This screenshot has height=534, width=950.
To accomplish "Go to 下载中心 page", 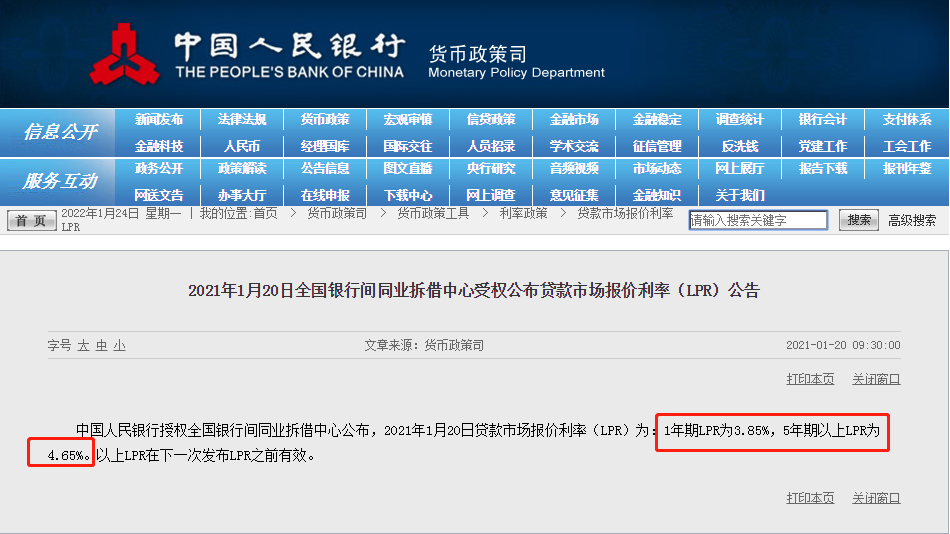I will tap(408, 195).
